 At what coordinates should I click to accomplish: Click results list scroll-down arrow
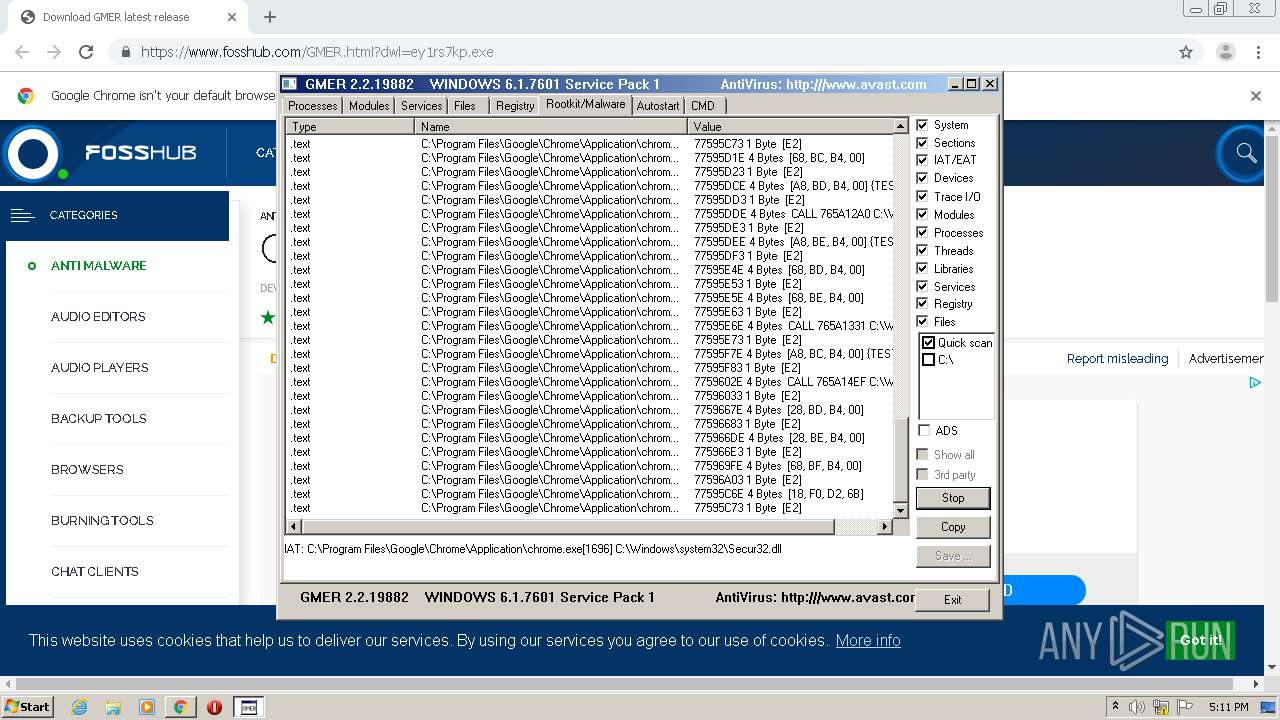tap(900, 511)
